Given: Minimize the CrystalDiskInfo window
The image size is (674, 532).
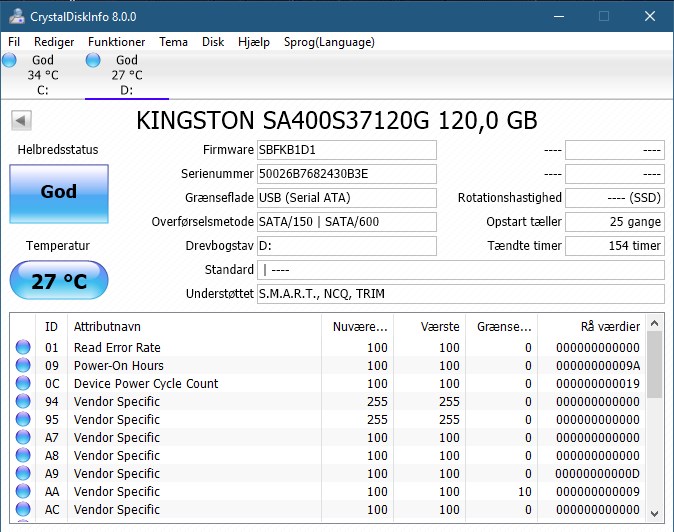Looking at the screenshot, I should (559, 16).
